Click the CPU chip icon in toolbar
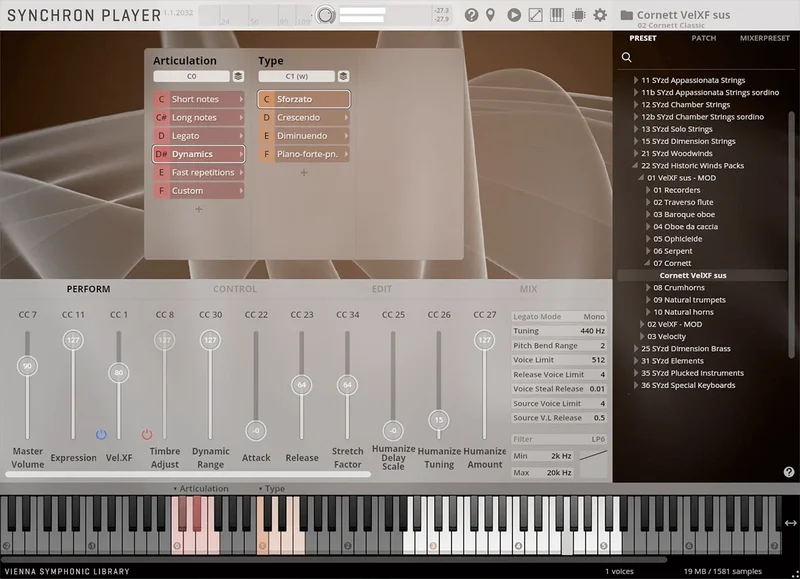 pos(579,15)
